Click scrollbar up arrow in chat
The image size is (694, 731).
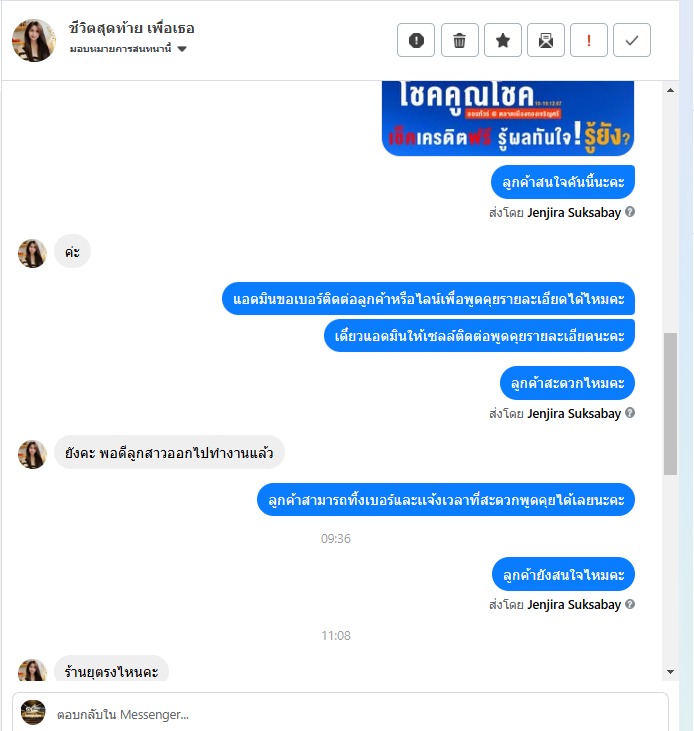670,90
